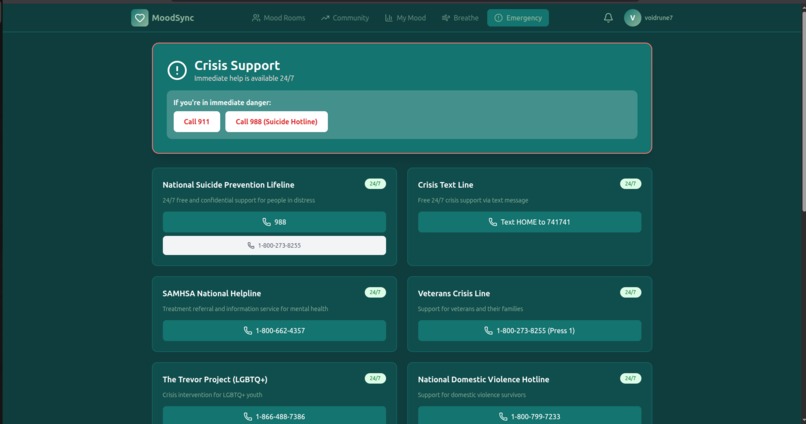This screenshot has height=424, width=806.
Task: Click 'Treatment referral and information service' description
Action: 245,309
